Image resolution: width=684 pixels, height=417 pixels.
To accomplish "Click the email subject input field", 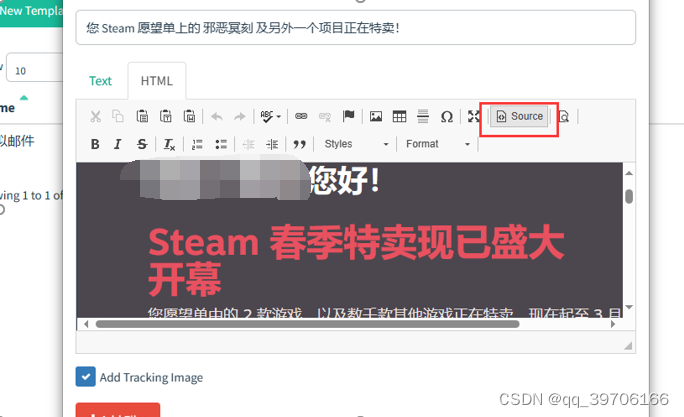I will [356, 28].
